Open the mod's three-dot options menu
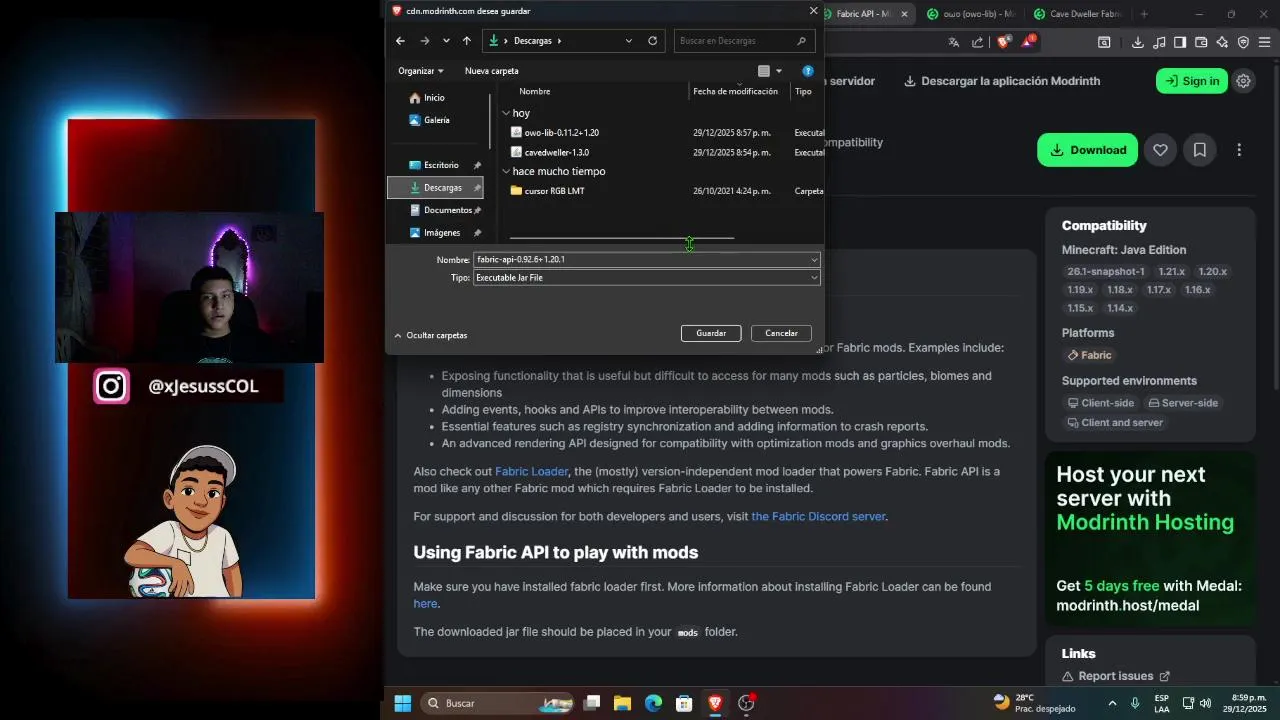This screenshot has height=720, width=1280. point(1239,150)
